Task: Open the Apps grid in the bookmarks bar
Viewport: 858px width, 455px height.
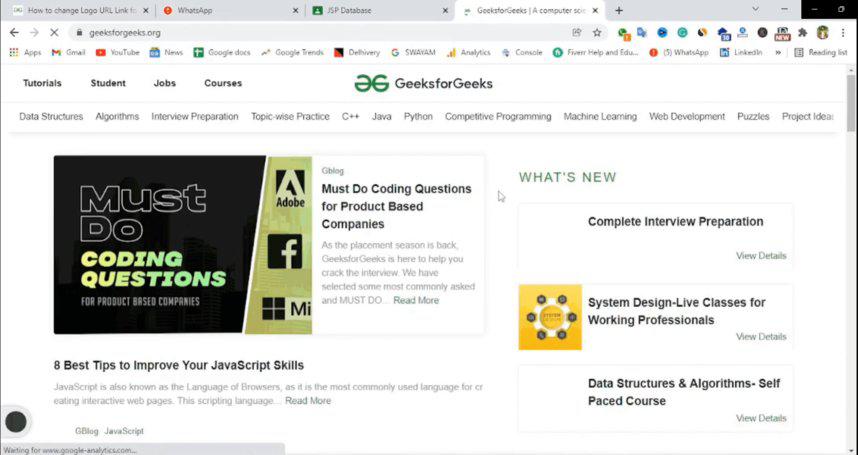Action: point(25,52)
